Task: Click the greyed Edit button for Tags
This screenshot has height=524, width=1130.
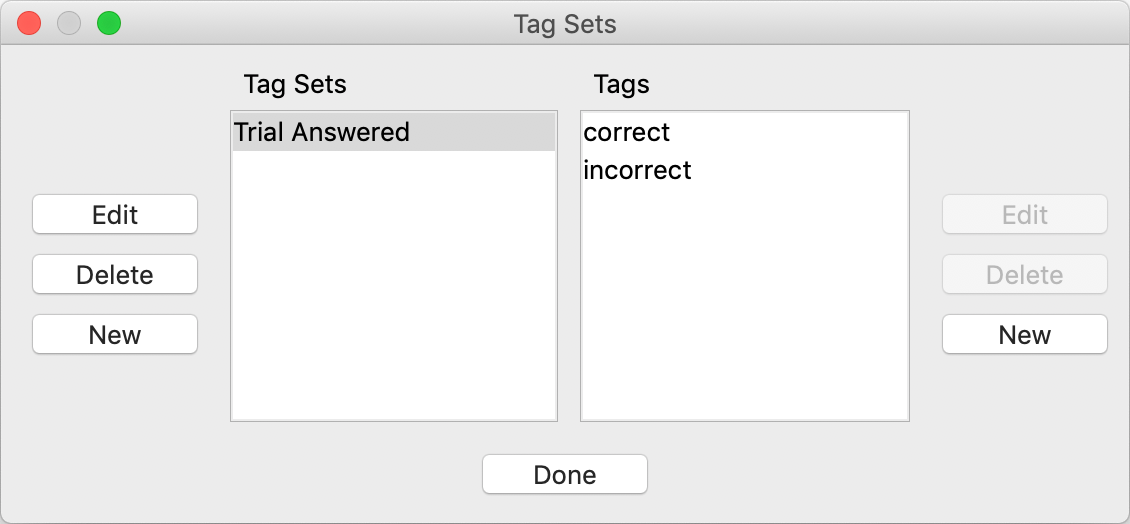Action: click(x=1024, y=215)
